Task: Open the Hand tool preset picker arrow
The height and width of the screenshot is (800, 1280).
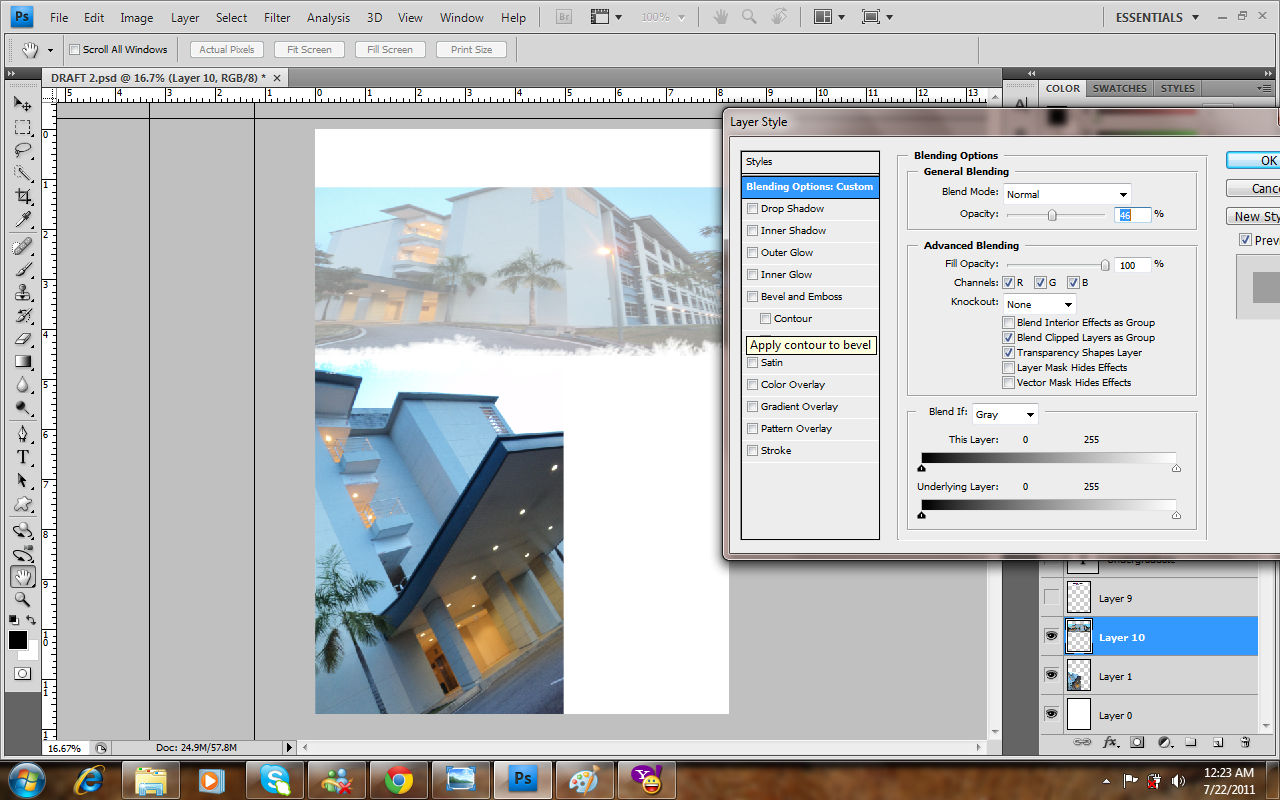Action: coord(50,50)
